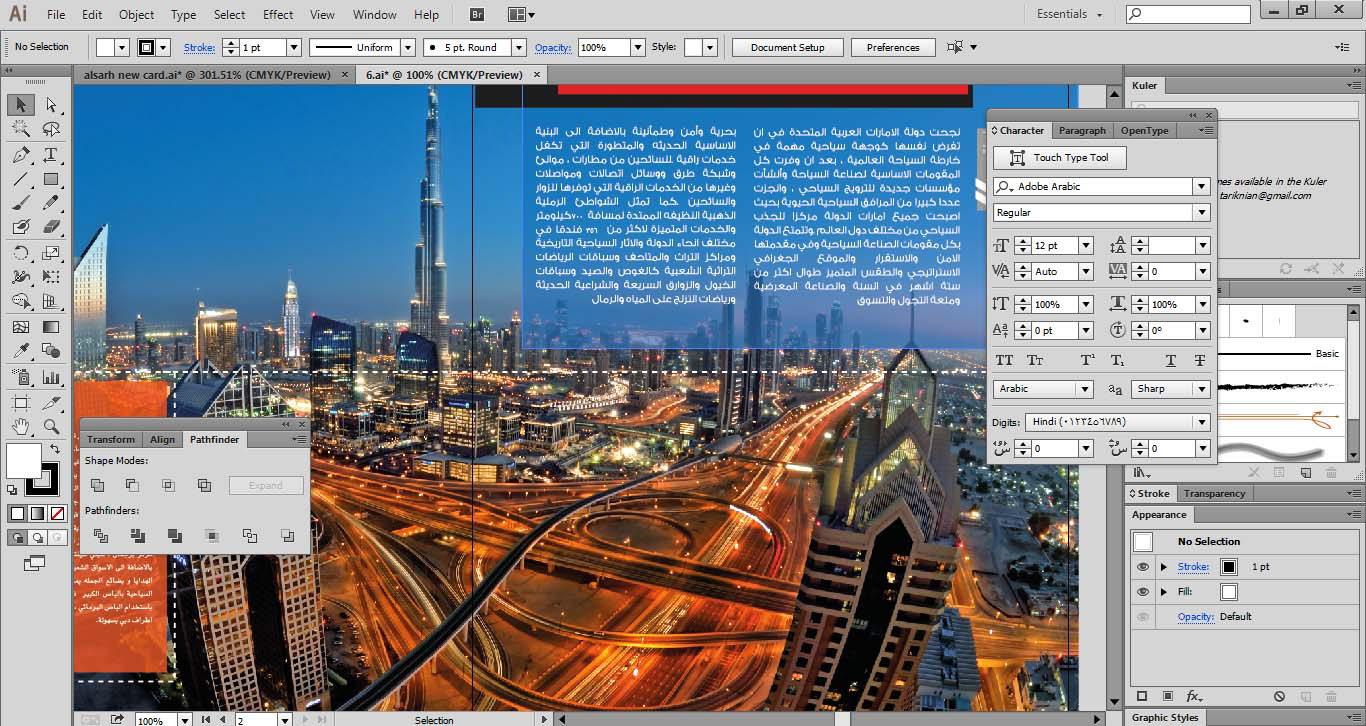
Task: Click Divide pathfinder icon
Action: tap(100, 536)
